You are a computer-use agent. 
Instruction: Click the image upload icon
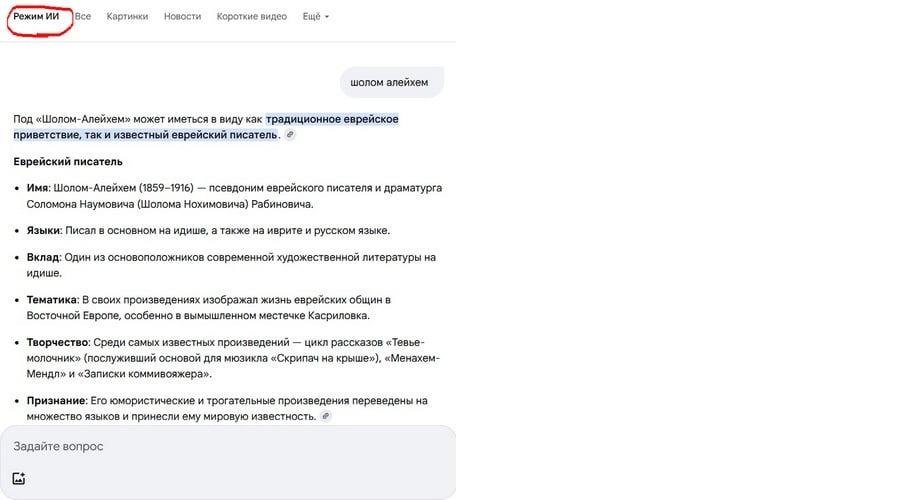(19, 478)
